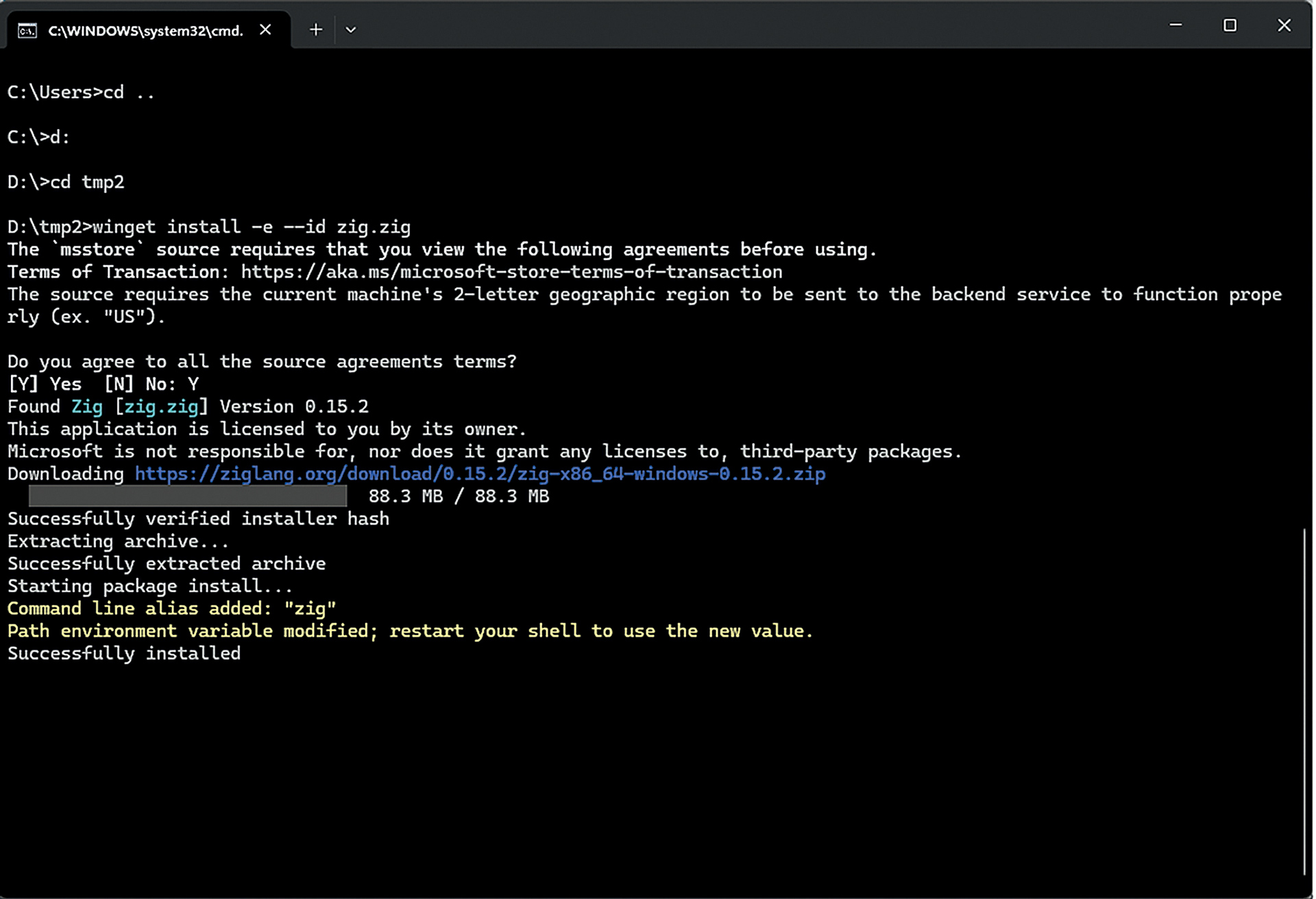Close the cmd.exe terminal tab
The height and width of the screenshot is (899, 1316).
coord(265,29)
